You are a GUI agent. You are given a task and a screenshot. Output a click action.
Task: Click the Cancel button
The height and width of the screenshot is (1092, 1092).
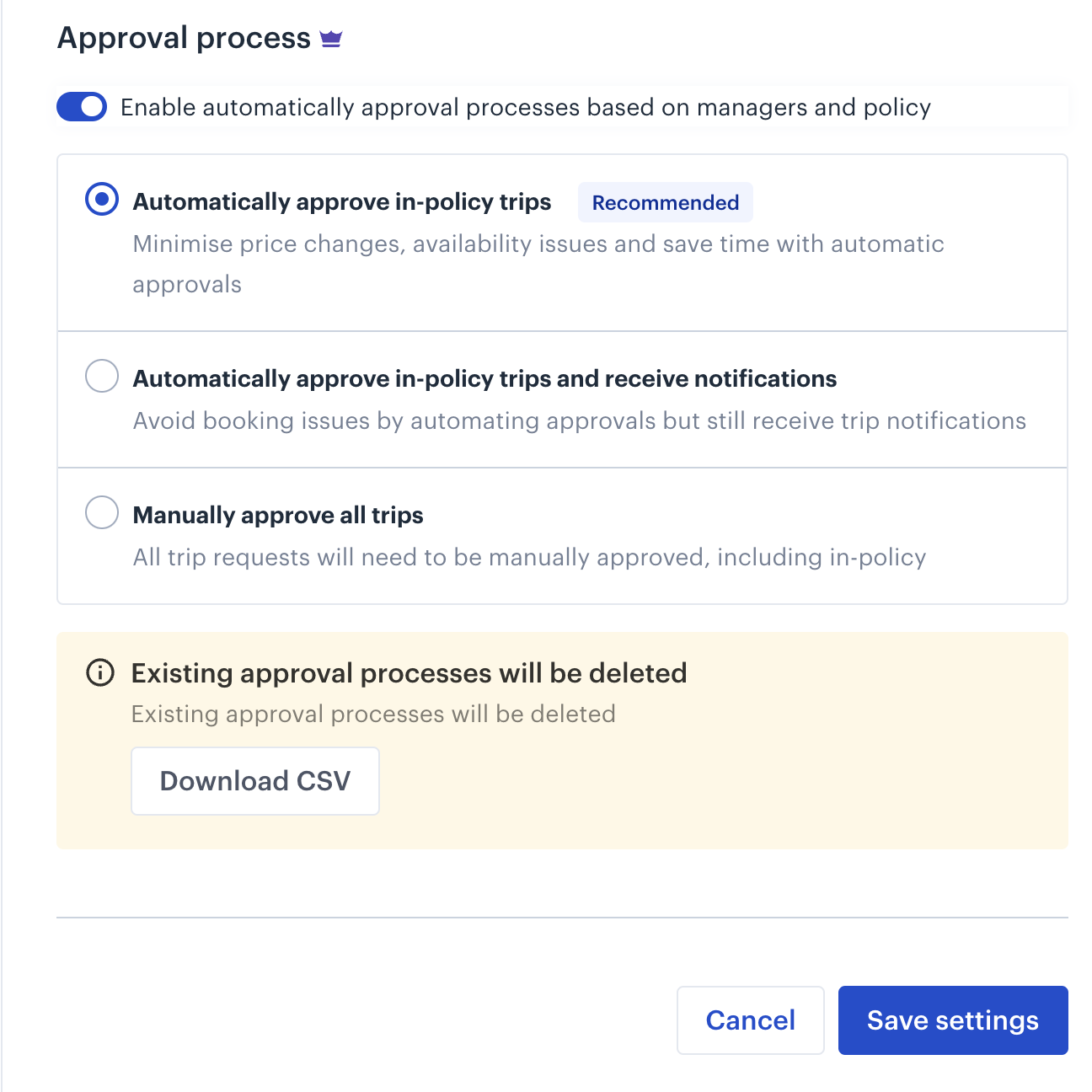tap(750, 1020)
